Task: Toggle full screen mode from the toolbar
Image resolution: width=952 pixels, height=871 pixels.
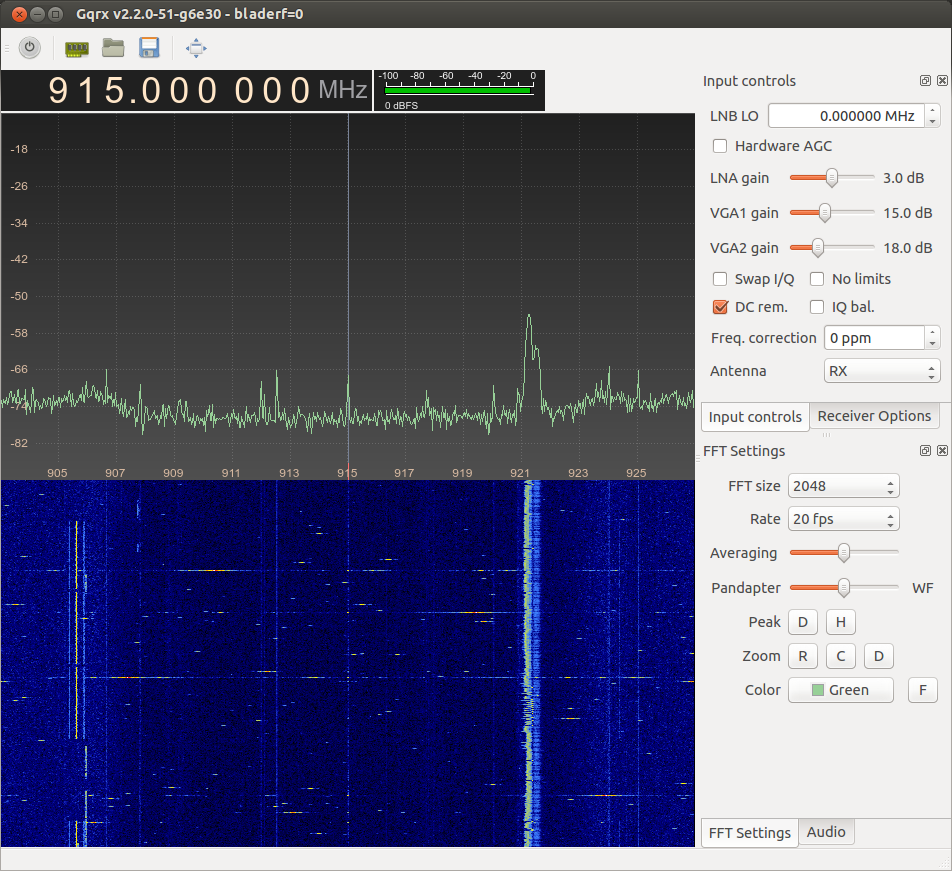Action: (196, 47)
